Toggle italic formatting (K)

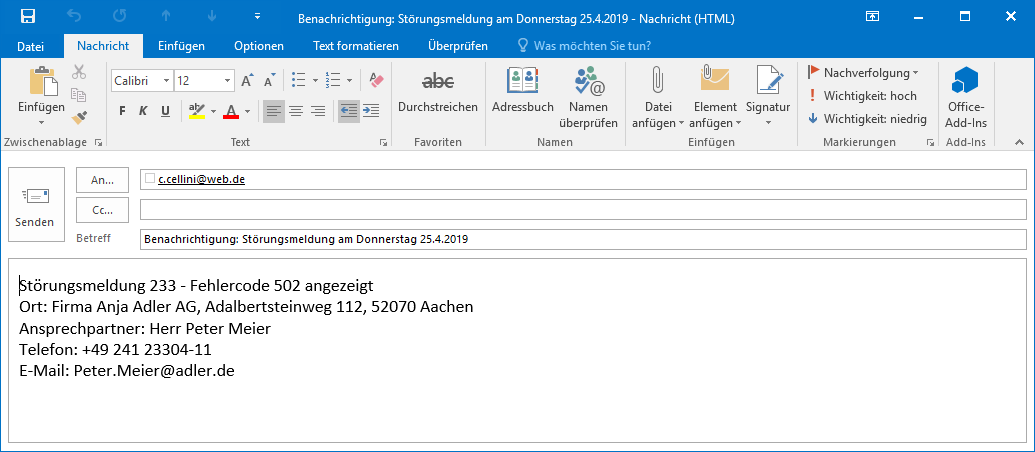pos(142,111)
